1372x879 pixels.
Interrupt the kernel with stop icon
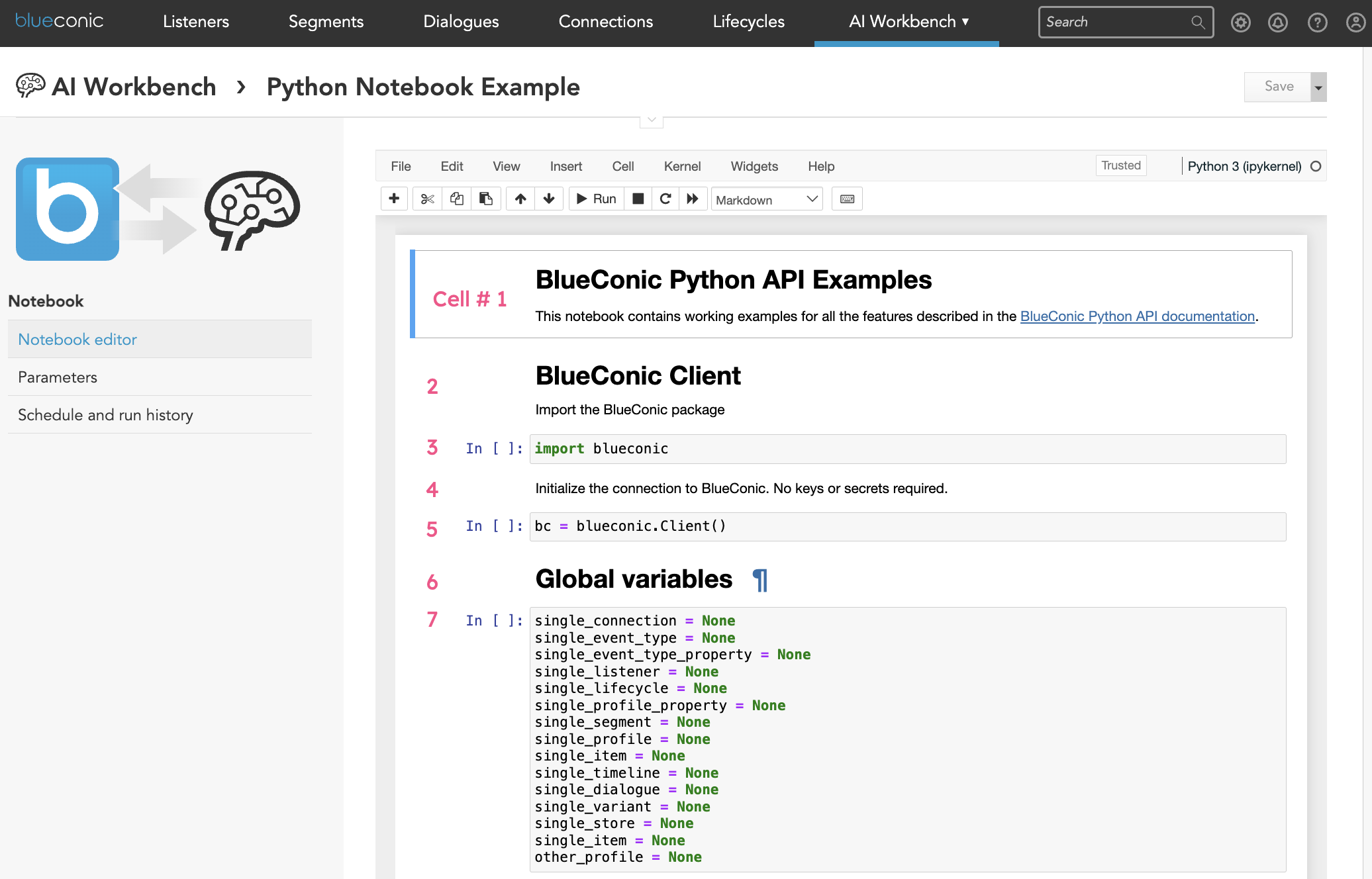pos(638,199)
